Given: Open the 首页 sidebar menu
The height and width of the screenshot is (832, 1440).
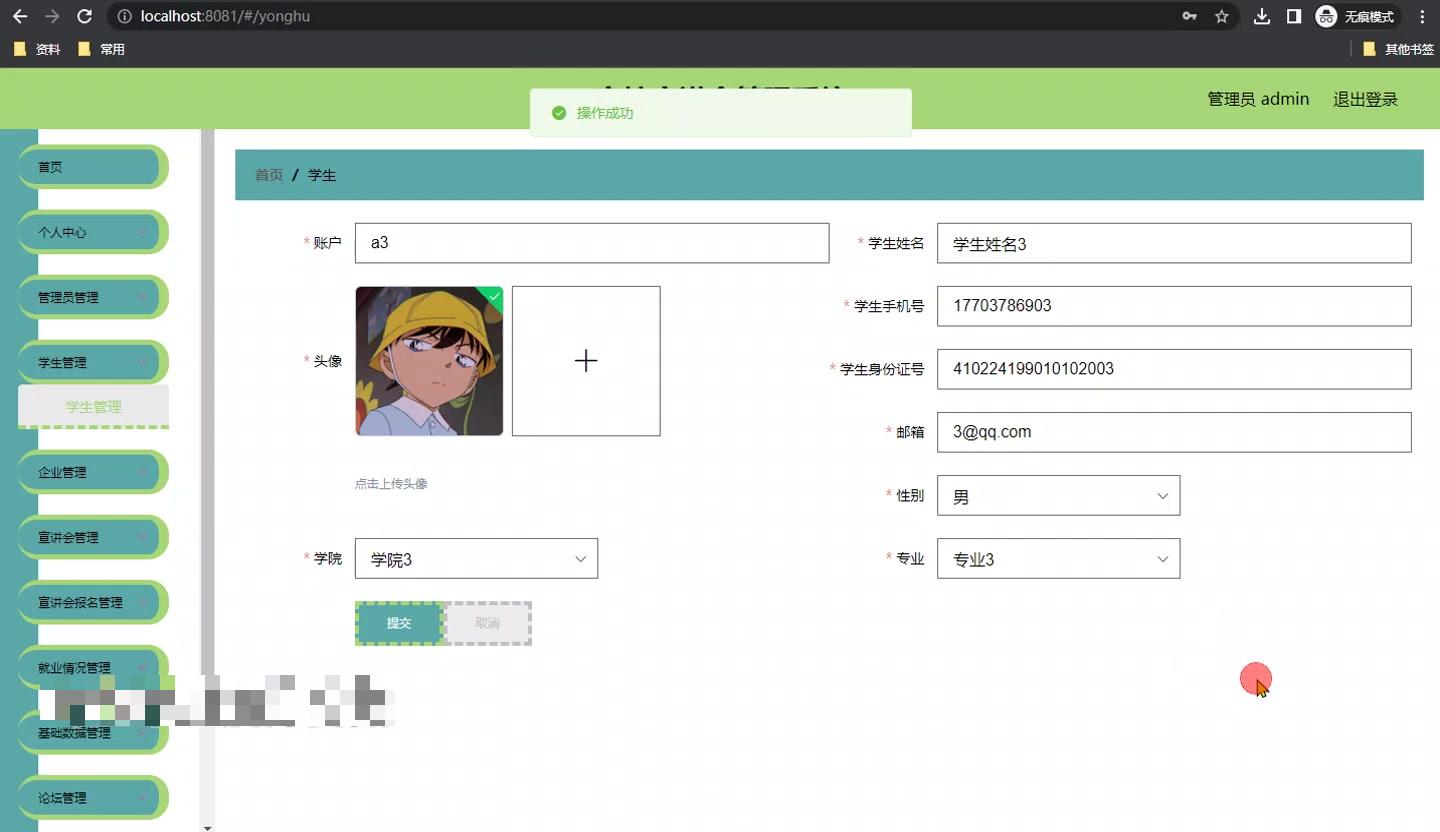Looking at the screenshot, I should pyautogui.click(x=92, y=167).
